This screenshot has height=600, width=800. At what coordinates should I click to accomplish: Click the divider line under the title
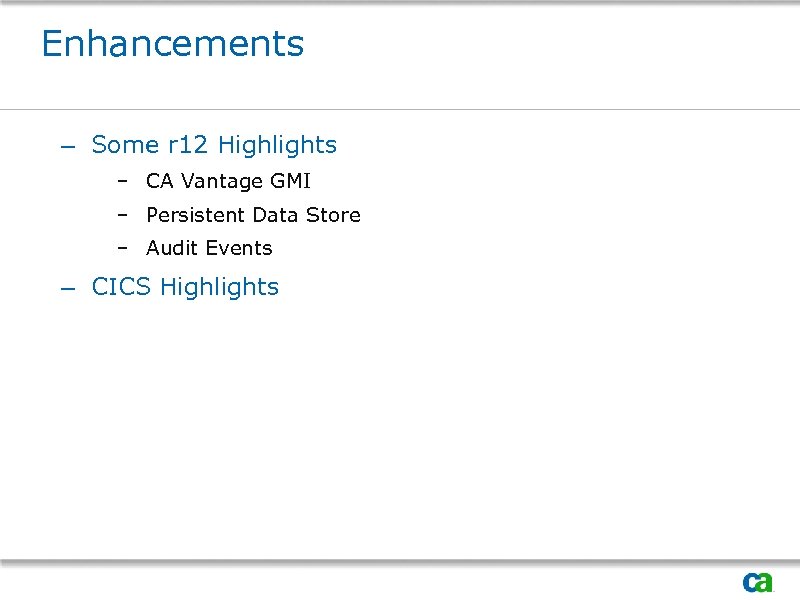click(x=400, y=109)
